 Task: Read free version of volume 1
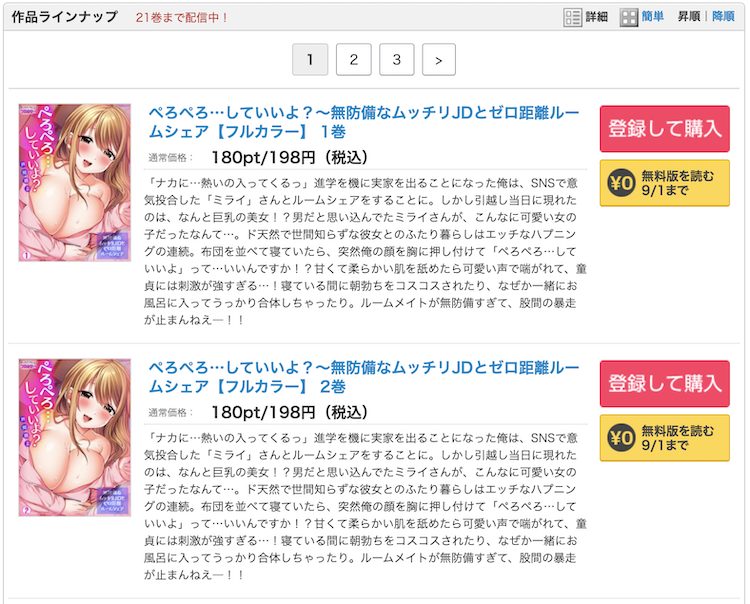tap(664, 183)
